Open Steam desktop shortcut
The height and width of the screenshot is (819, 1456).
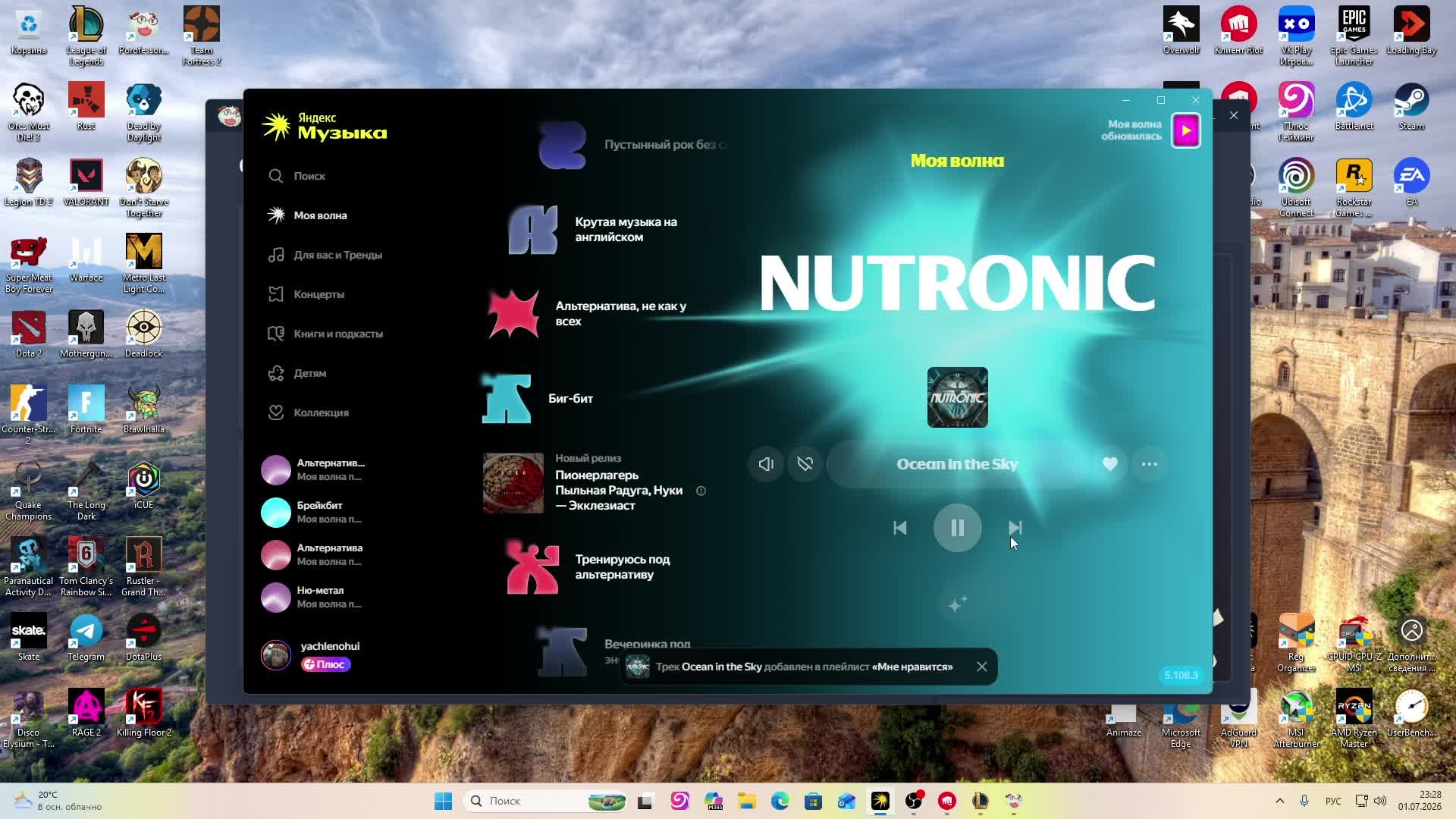point(1411,107)
